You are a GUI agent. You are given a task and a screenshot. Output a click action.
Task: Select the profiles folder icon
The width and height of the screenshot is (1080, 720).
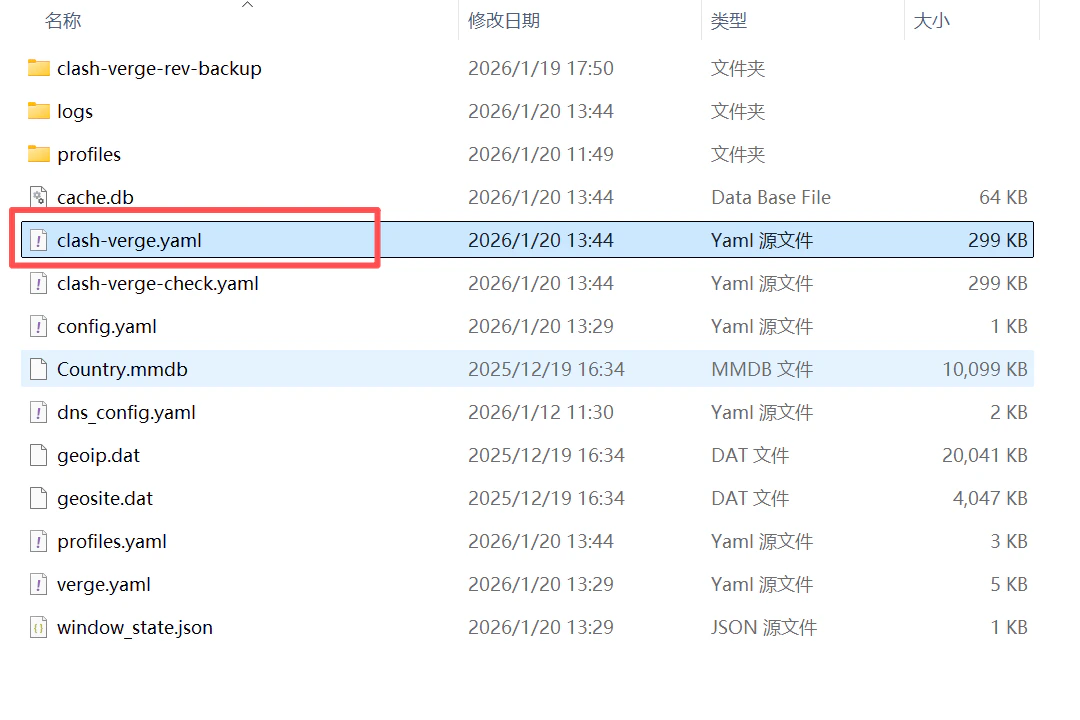[39, 154]
